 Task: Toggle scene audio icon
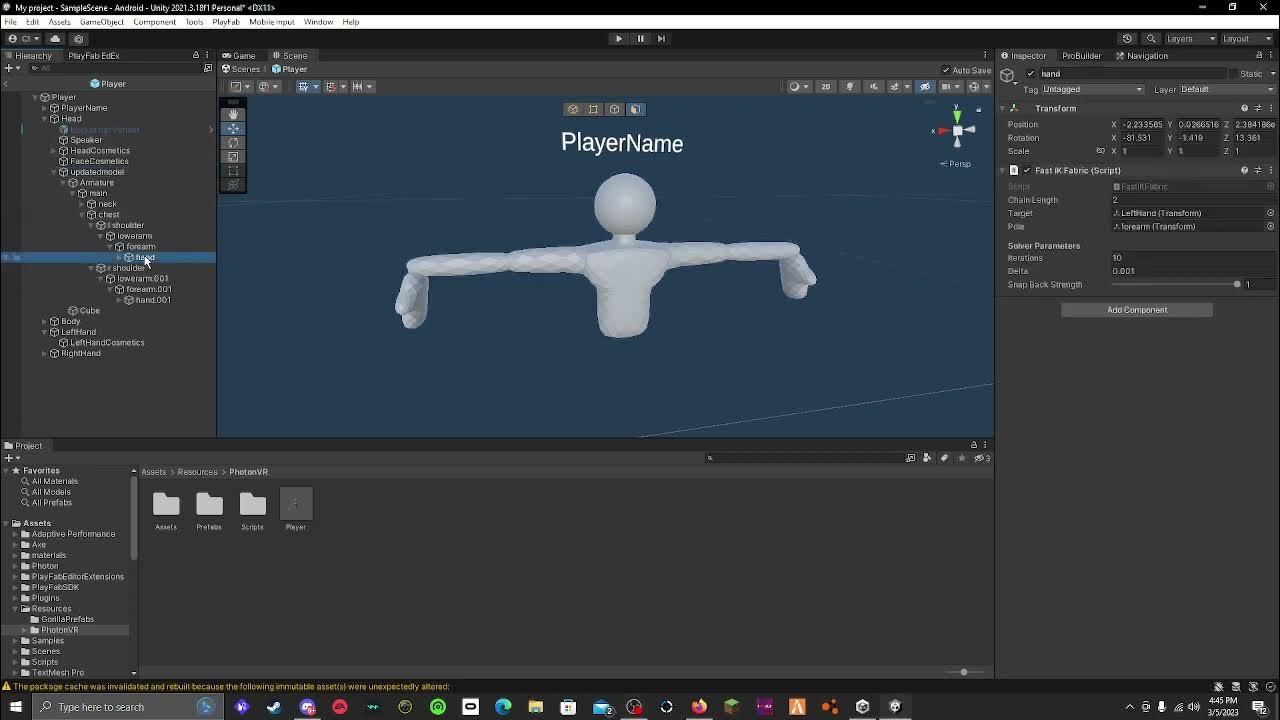(873, 86)
